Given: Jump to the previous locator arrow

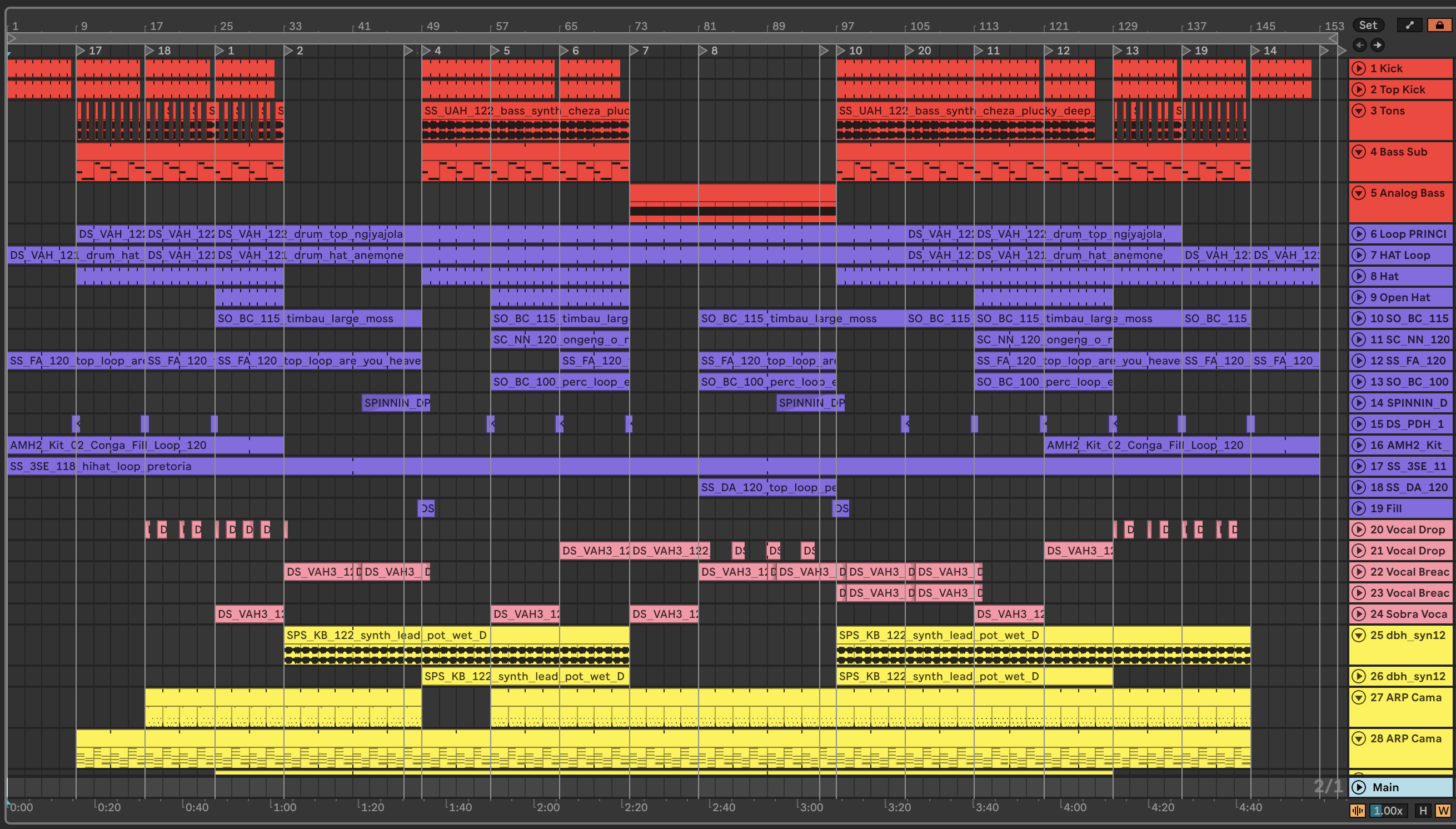Looking at the screenshot, I should (x=1359, y=45).
